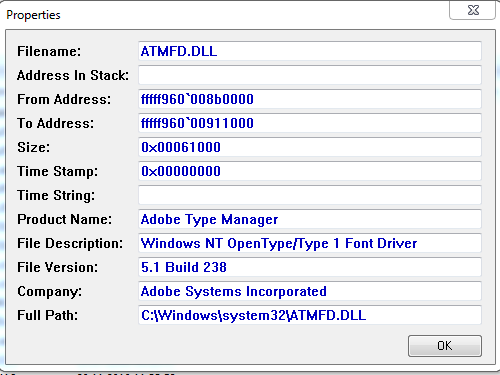Click the empty Time String field

coord(310,195)
